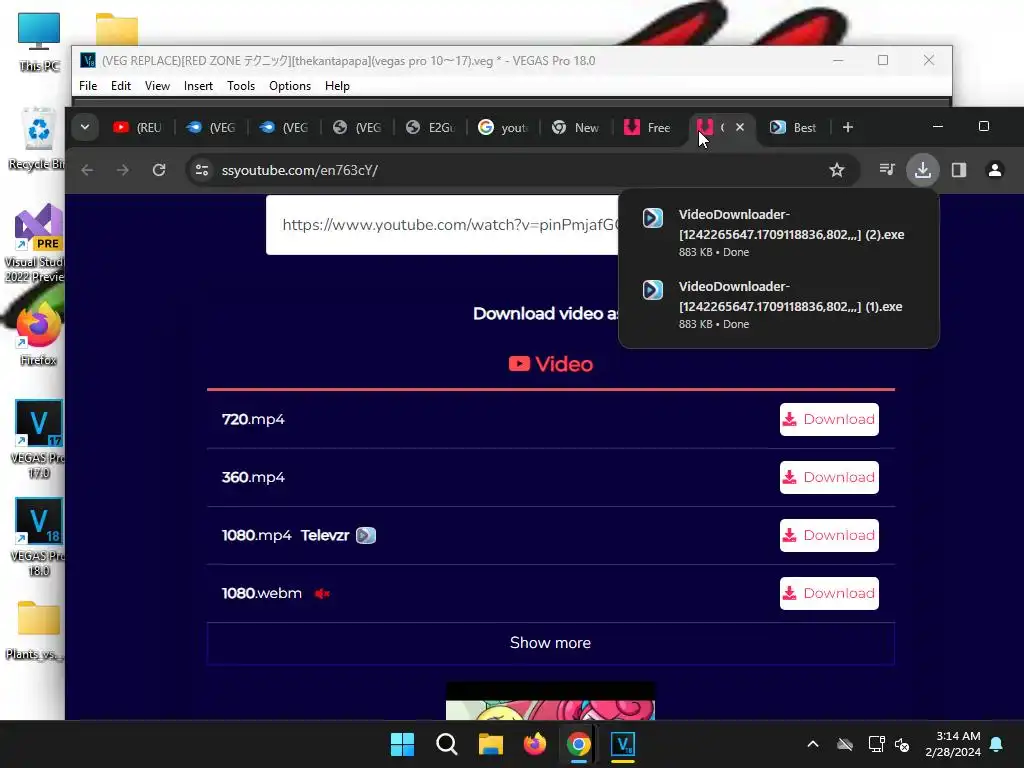
Task: Open the VEGAS Pro 17.0 desktop shortcut
Action: pos(38,439)
